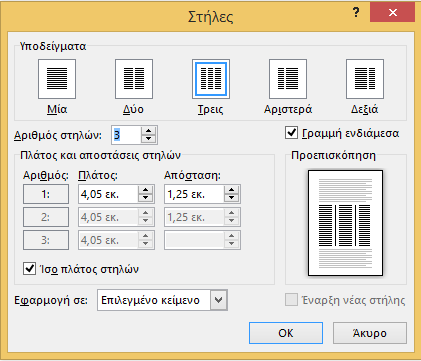
Task: Open the Εφαρμογή σε dropdown
Action: [x=219, y=300]
